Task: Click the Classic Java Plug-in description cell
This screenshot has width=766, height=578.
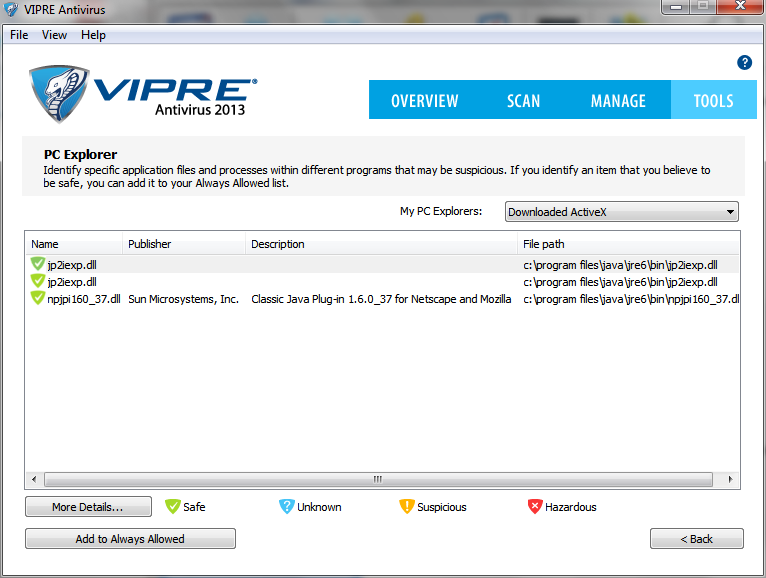Action: point(381,299)
